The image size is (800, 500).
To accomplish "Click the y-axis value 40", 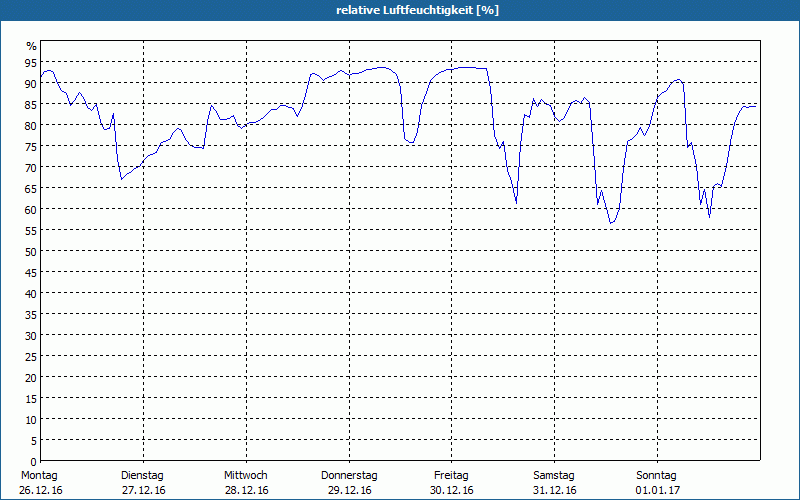I will [x=31, y=293].
